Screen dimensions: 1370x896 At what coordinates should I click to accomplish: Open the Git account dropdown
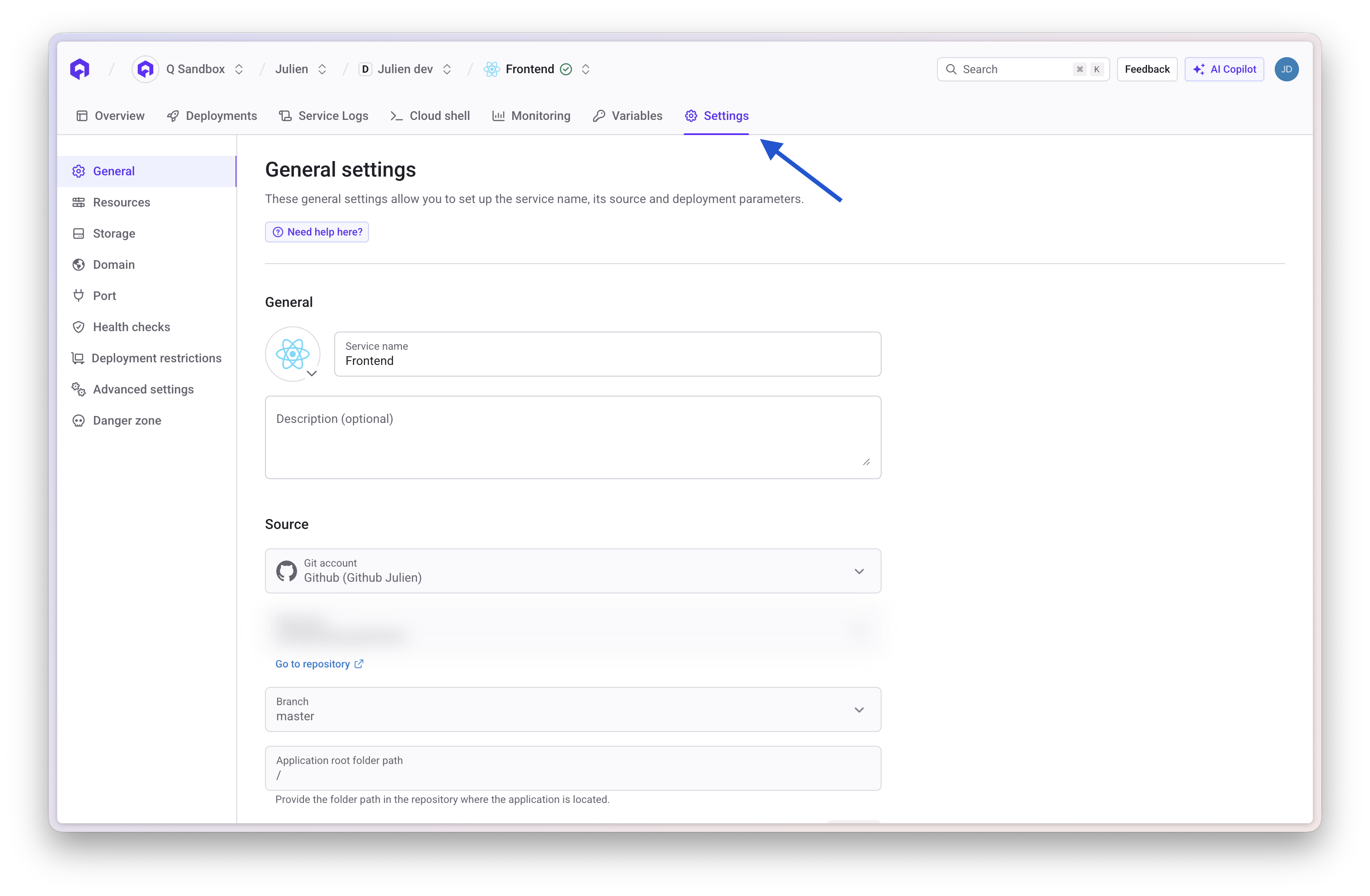point(573,571)
